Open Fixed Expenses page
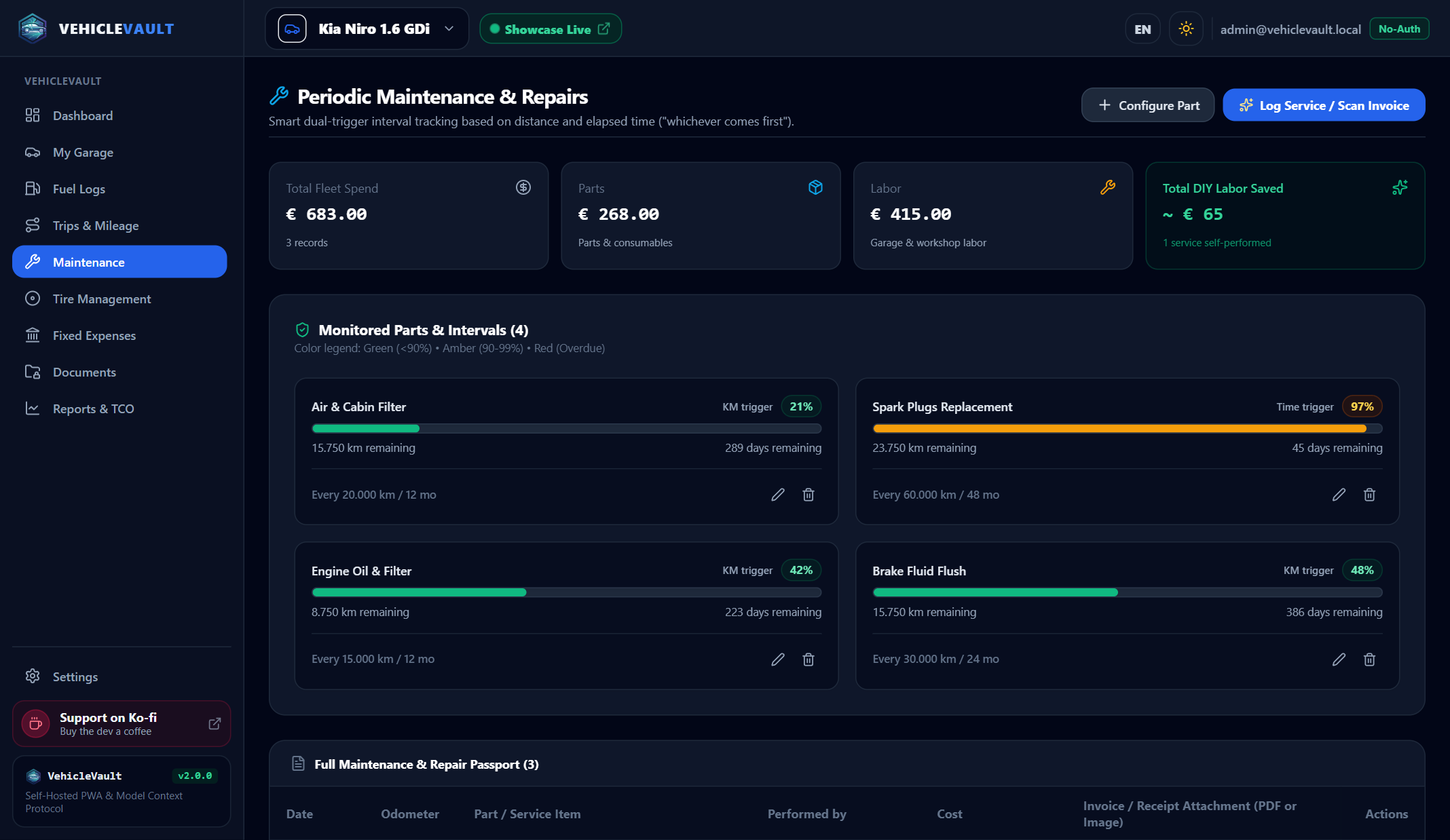 [x=119, y=335]
